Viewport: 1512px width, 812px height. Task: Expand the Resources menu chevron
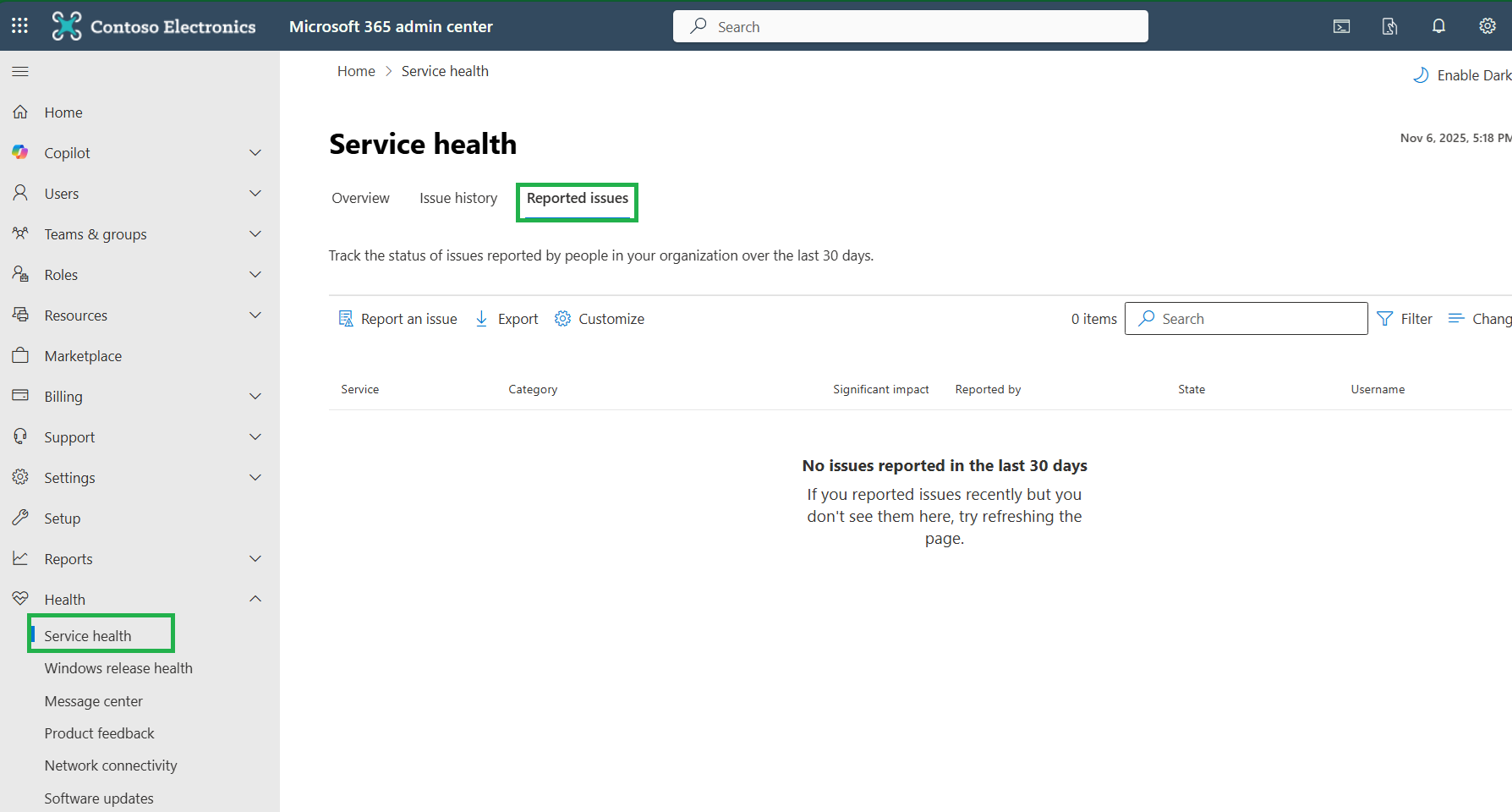[x=255, y=315]
